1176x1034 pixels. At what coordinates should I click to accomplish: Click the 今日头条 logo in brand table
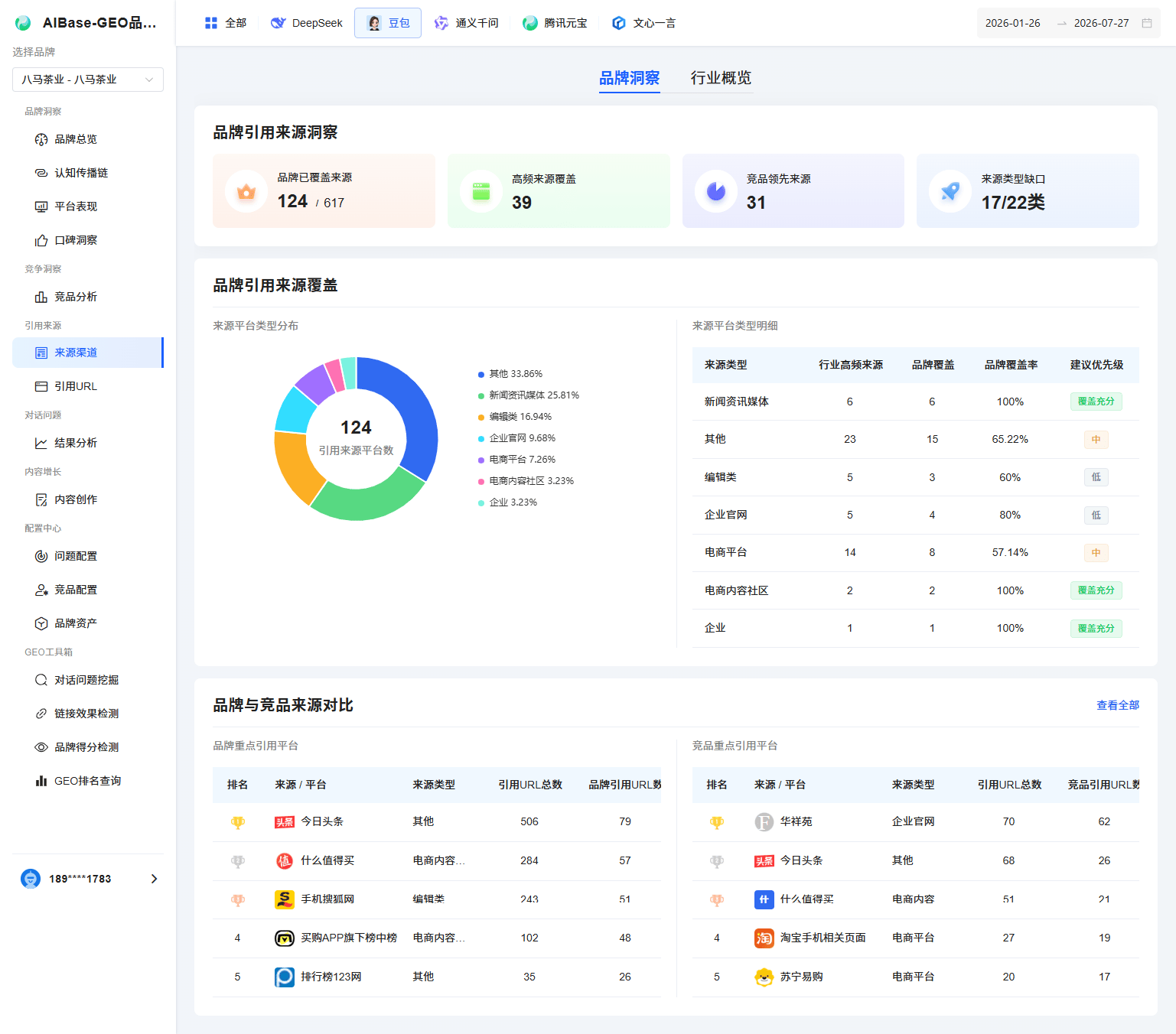[285, 822]
